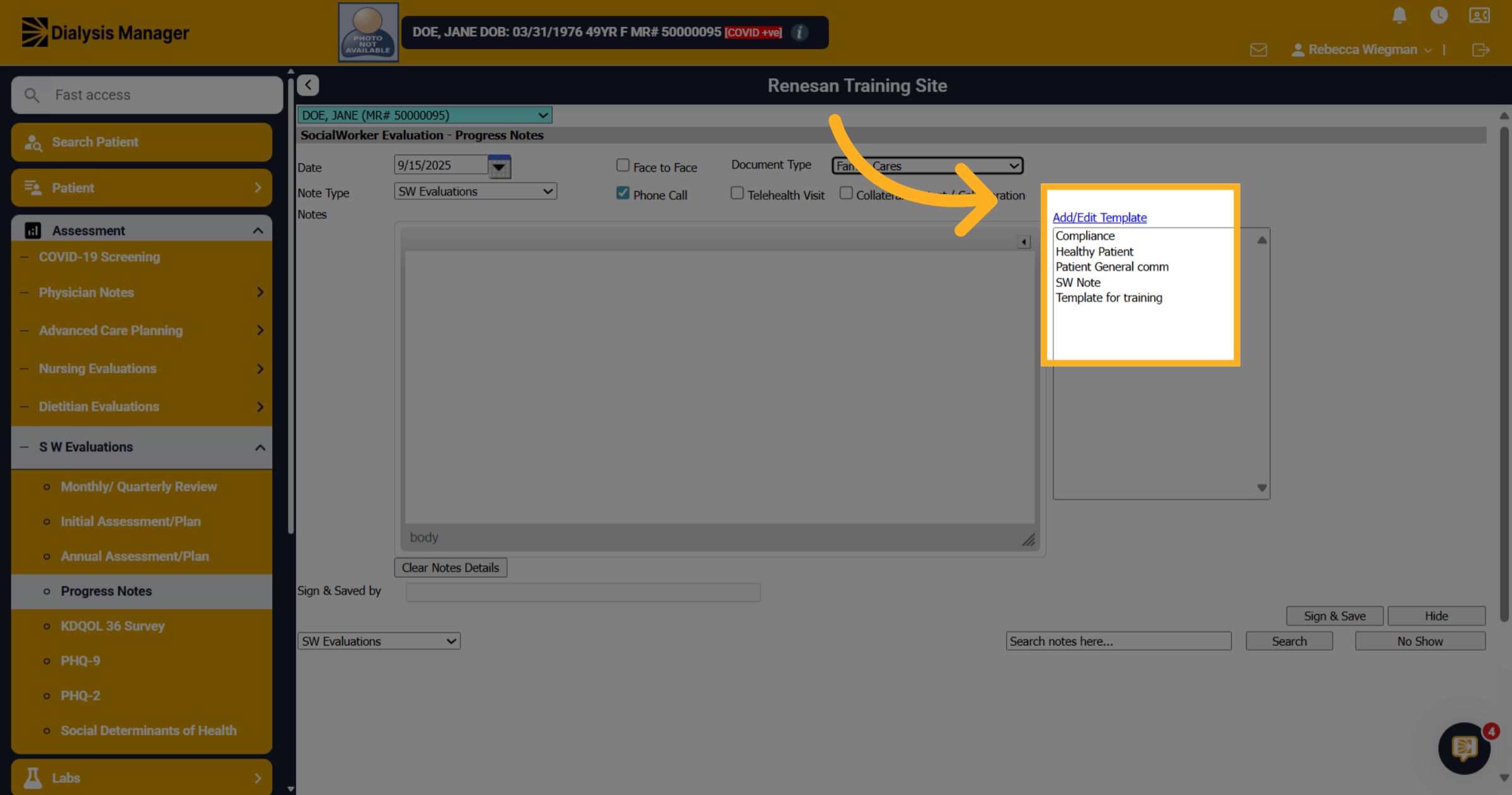The image size is (1512, 795).
Task: Open bottom SW Evaluations dropdown
Action: coord(379,641)
